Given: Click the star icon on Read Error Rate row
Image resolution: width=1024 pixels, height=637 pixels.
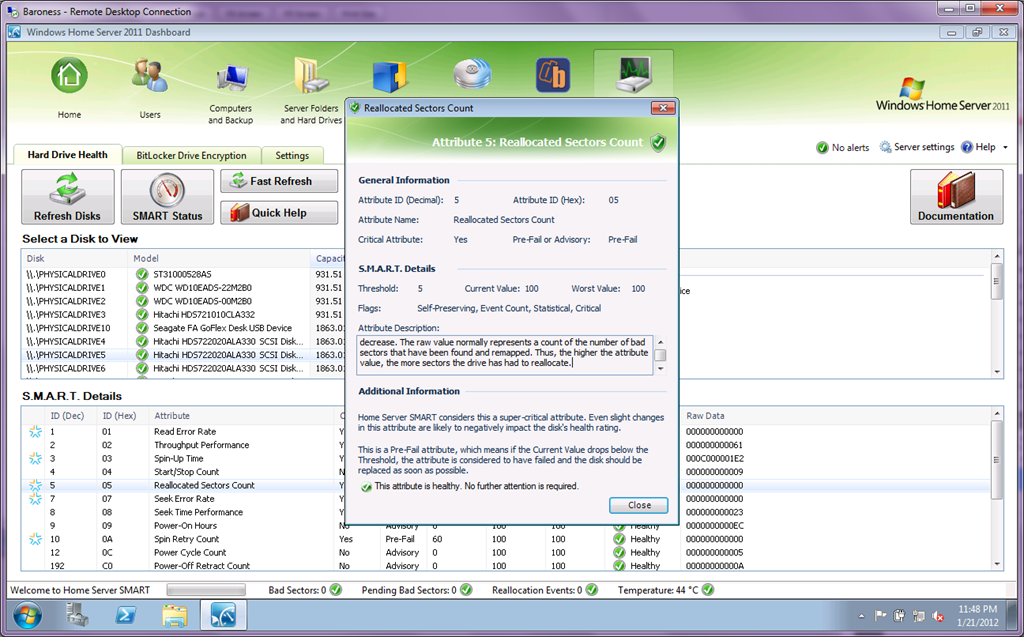Looking at the screenshot, I should tap(35, 432).
